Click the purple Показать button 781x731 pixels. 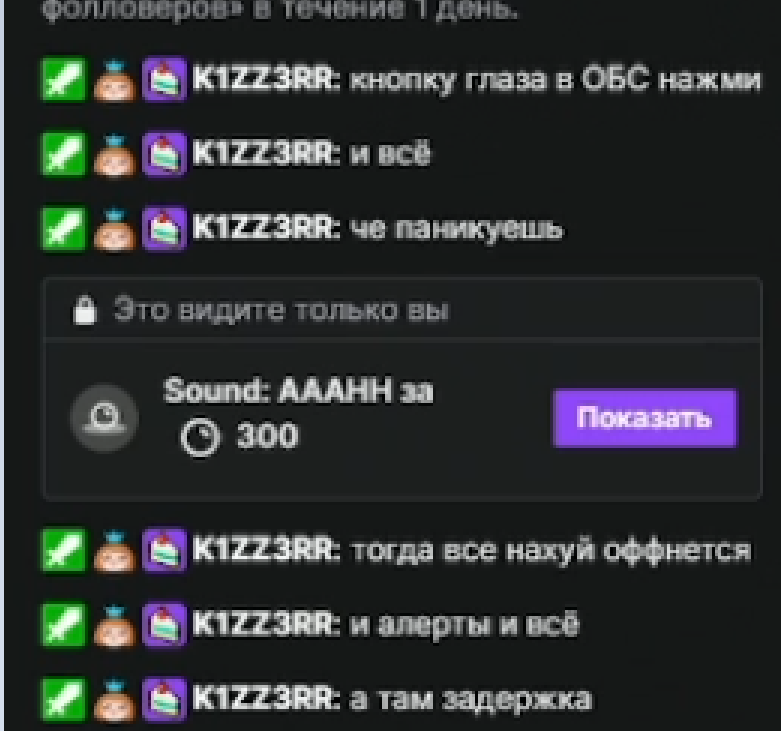click(645, 418)
